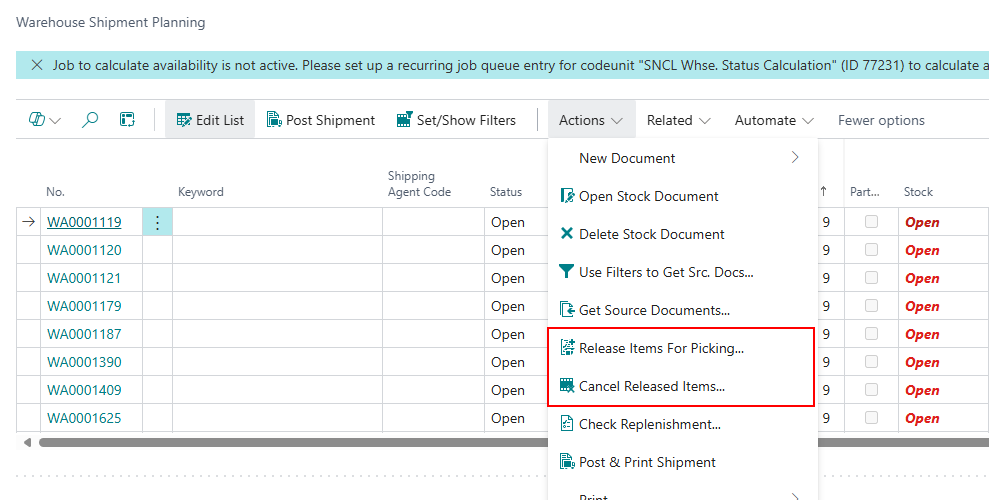Click the funnel icon for Use Filters
The image size is (989, 500).
567,272
